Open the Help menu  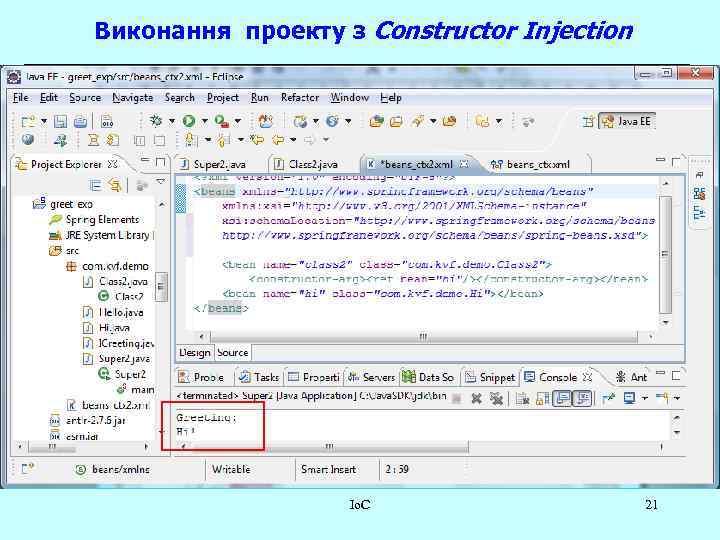391,98
